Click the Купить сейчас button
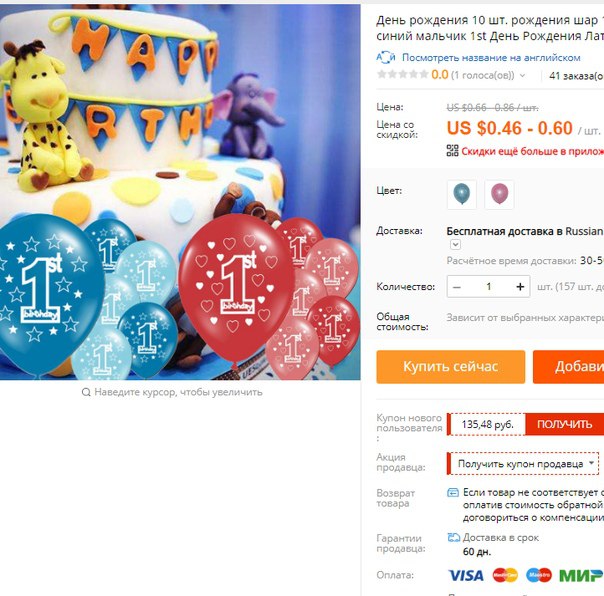This screenshot has height=596, width=604. click(x=451, y=367)
